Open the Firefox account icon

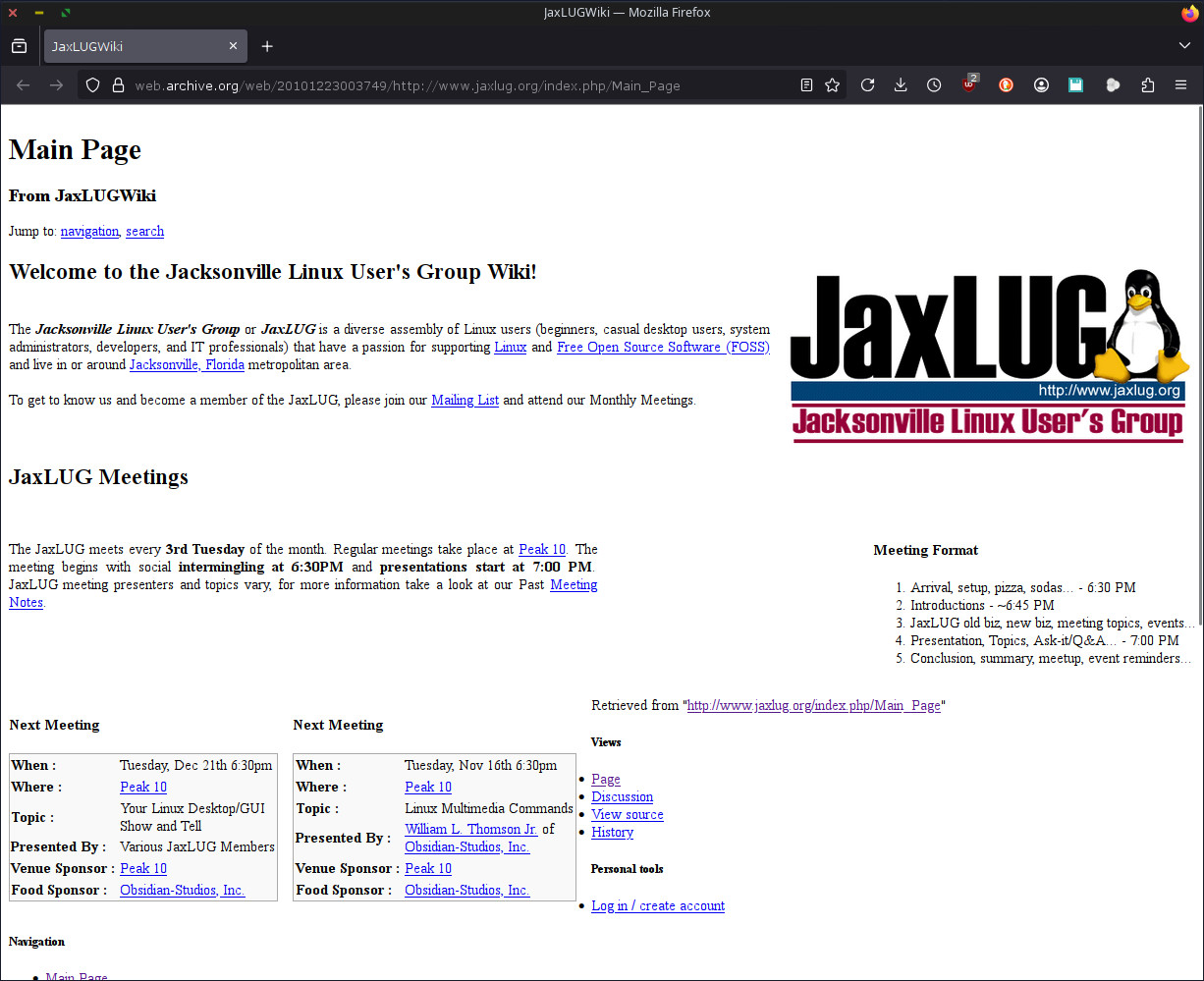(x=1041, y=84)
